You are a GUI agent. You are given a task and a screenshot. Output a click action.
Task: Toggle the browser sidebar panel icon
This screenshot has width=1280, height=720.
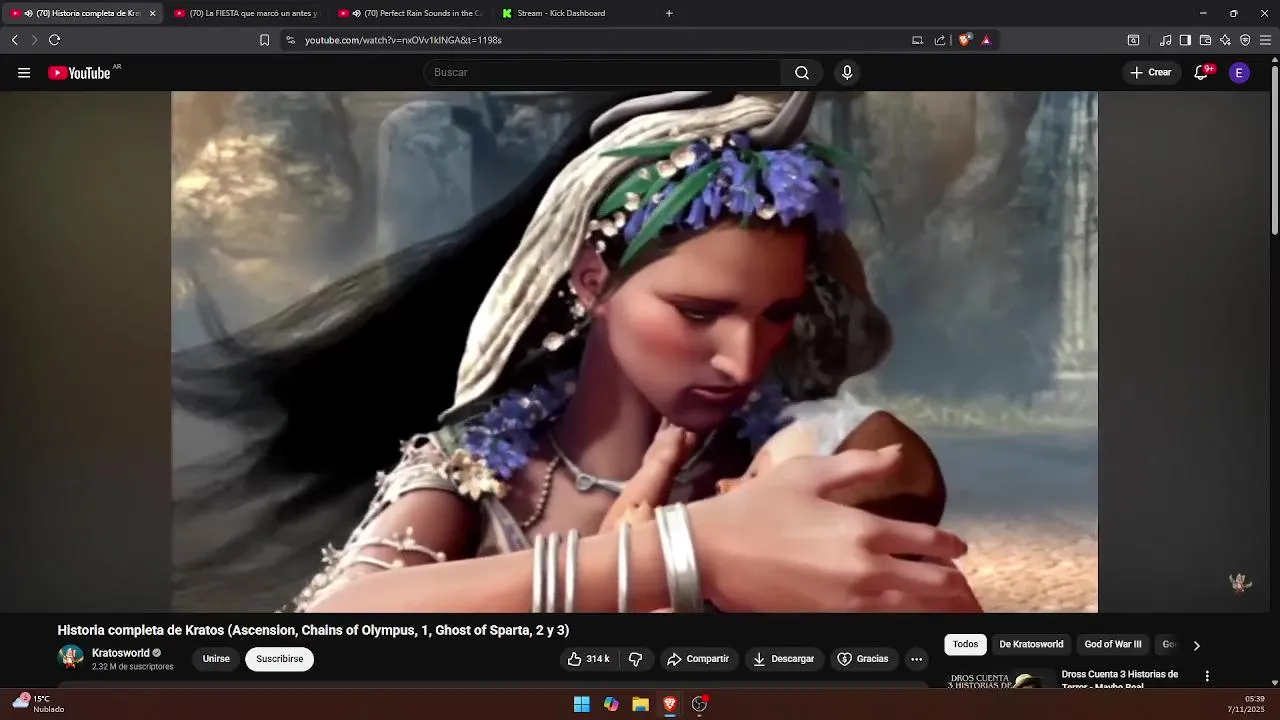[1185, 40]
